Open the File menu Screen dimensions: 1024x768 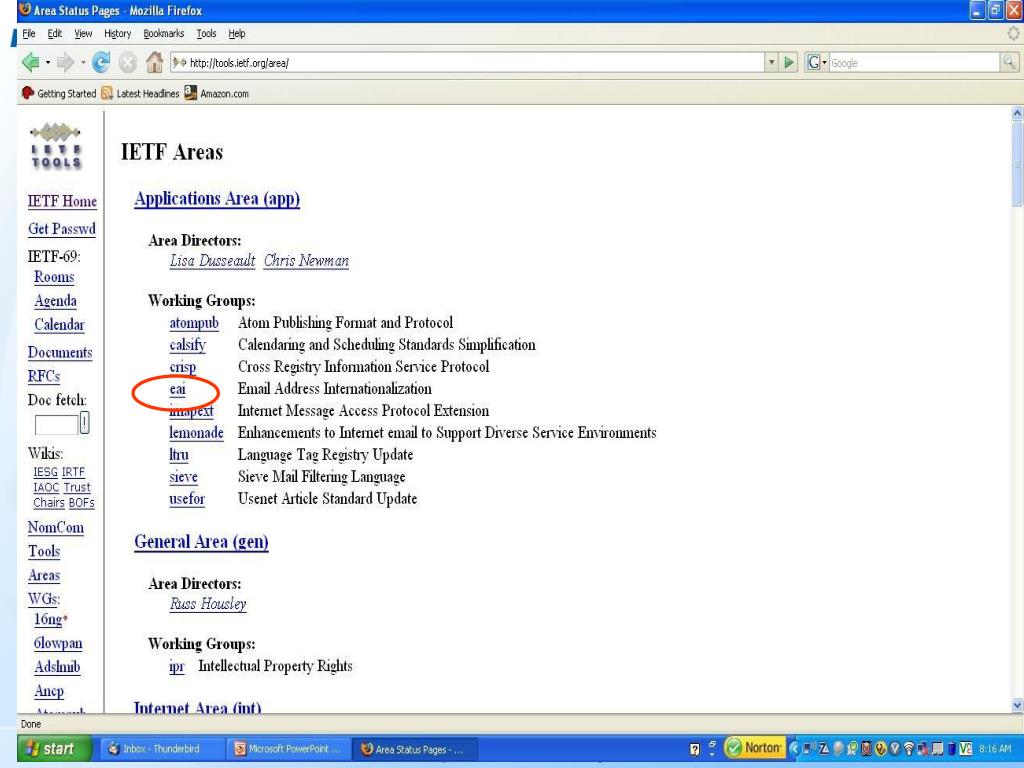point(29,33)
